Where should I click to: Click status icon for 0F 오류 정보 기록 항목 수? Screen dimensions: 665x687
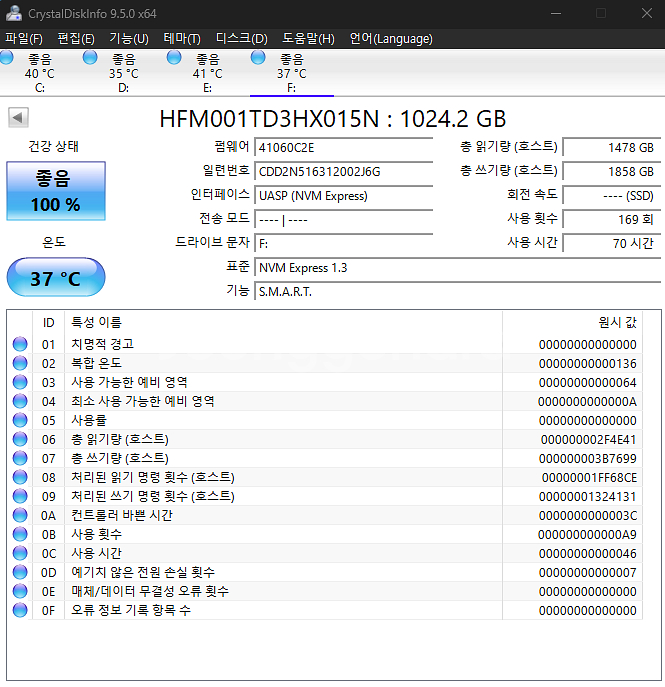(20, 610)
